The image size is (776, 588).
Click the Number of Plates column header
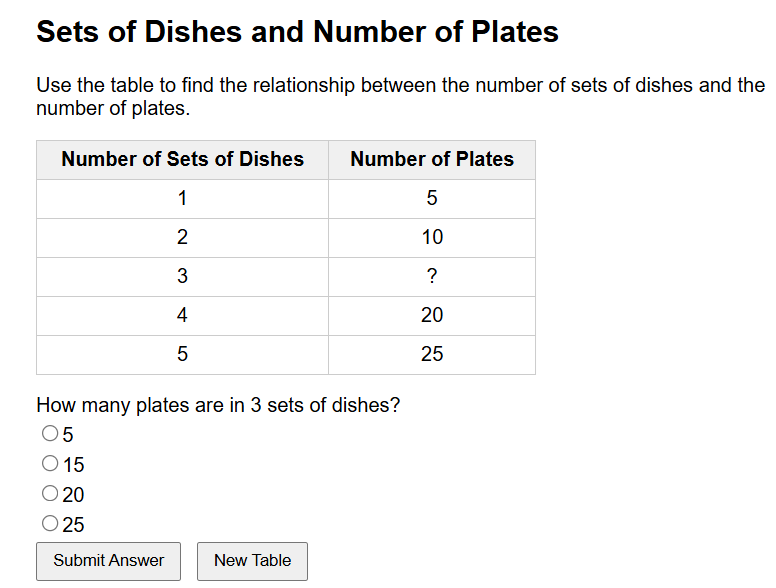click(x=431, y=160)
